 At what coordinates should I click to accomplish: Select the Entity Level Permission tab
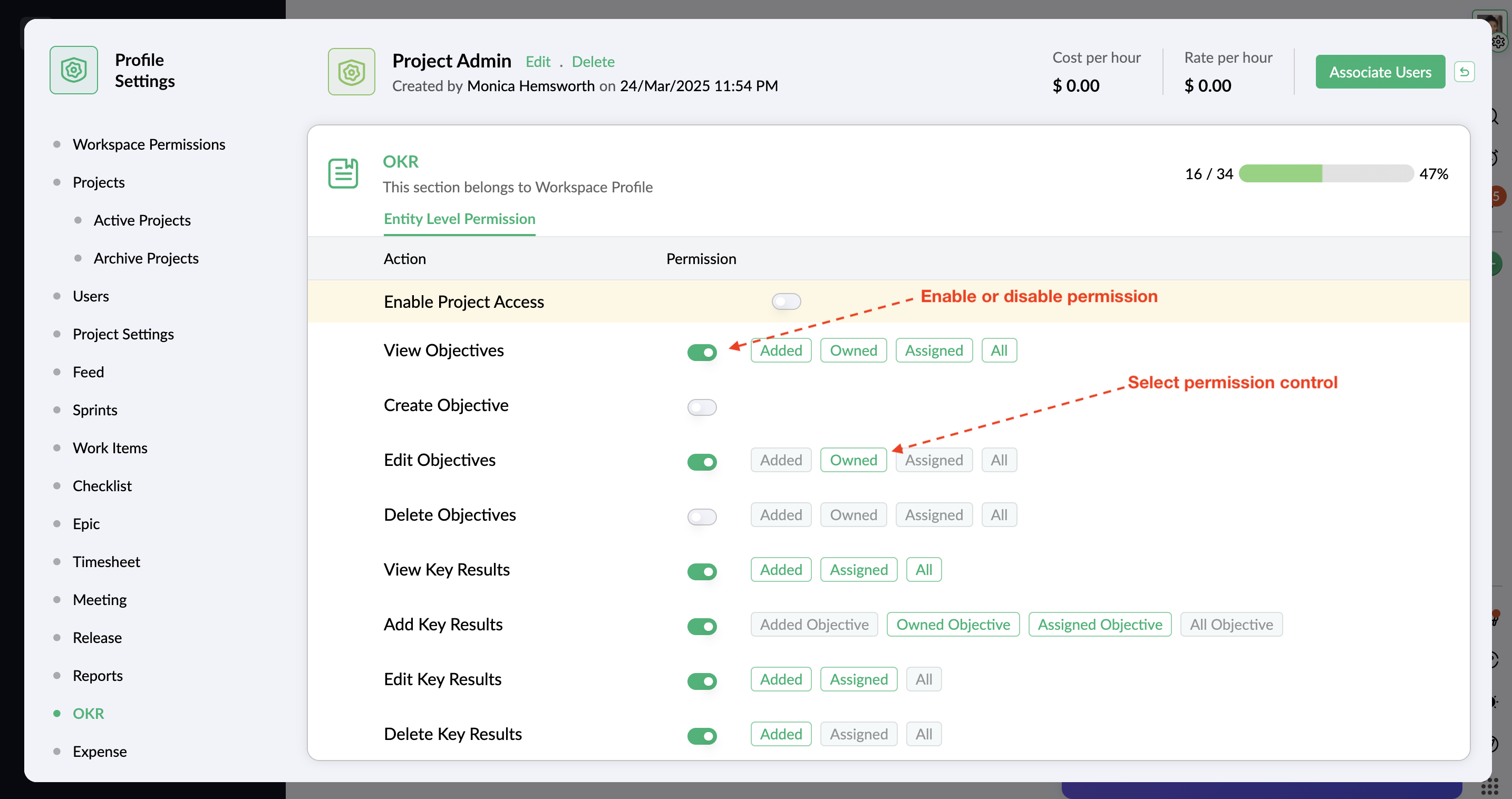459,219
